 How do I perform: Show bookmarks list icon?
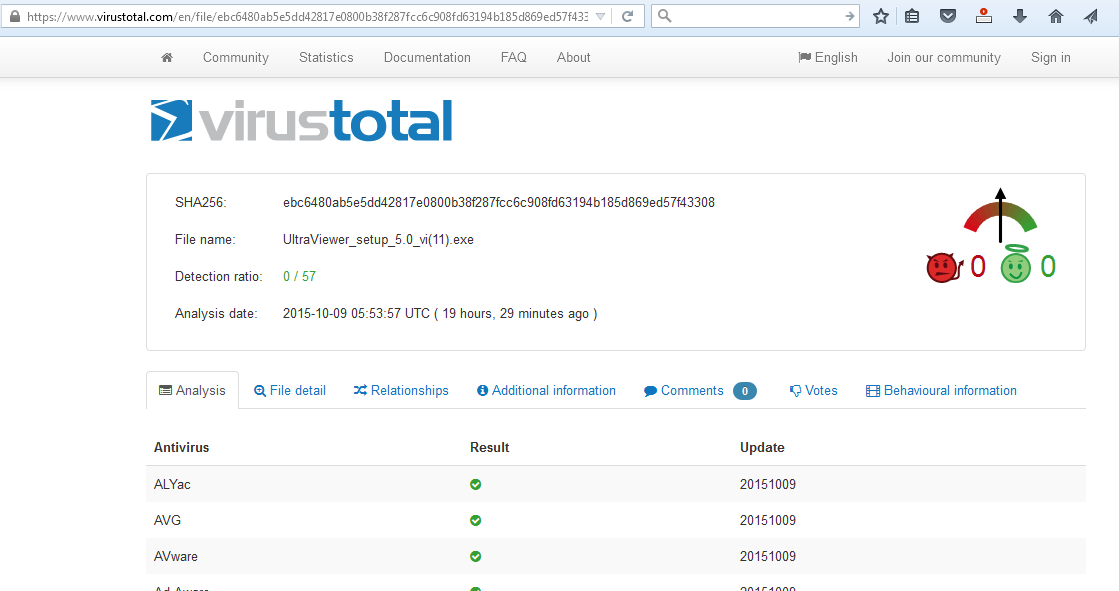912,16
